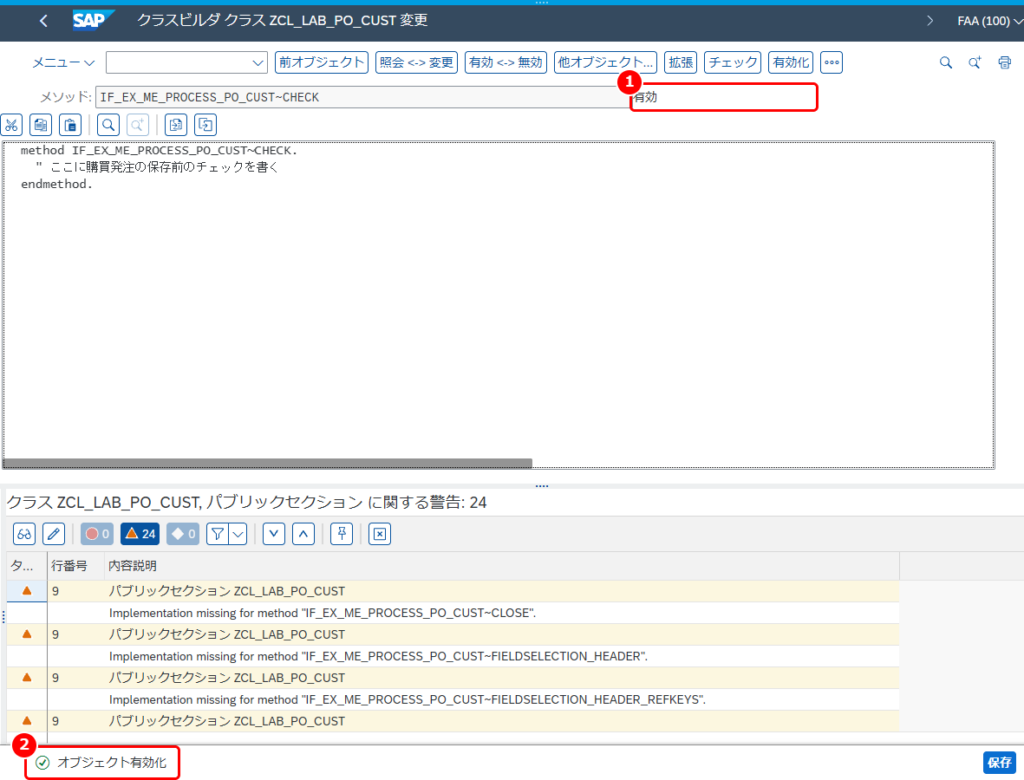Click the 保存 save button
Screen dimensions: 1024x780
point(999,762)
